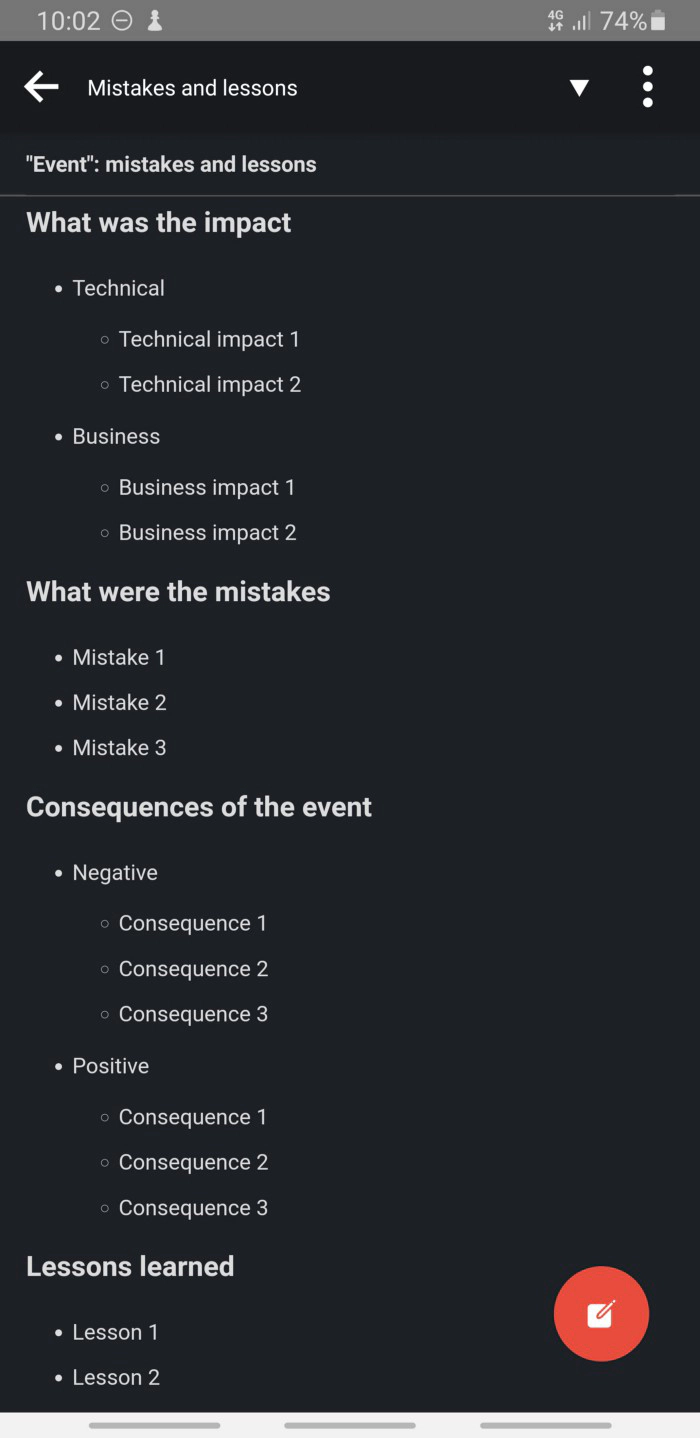Tap the back arrow icon
This screenshot has width=700, height=1438.
41,87
